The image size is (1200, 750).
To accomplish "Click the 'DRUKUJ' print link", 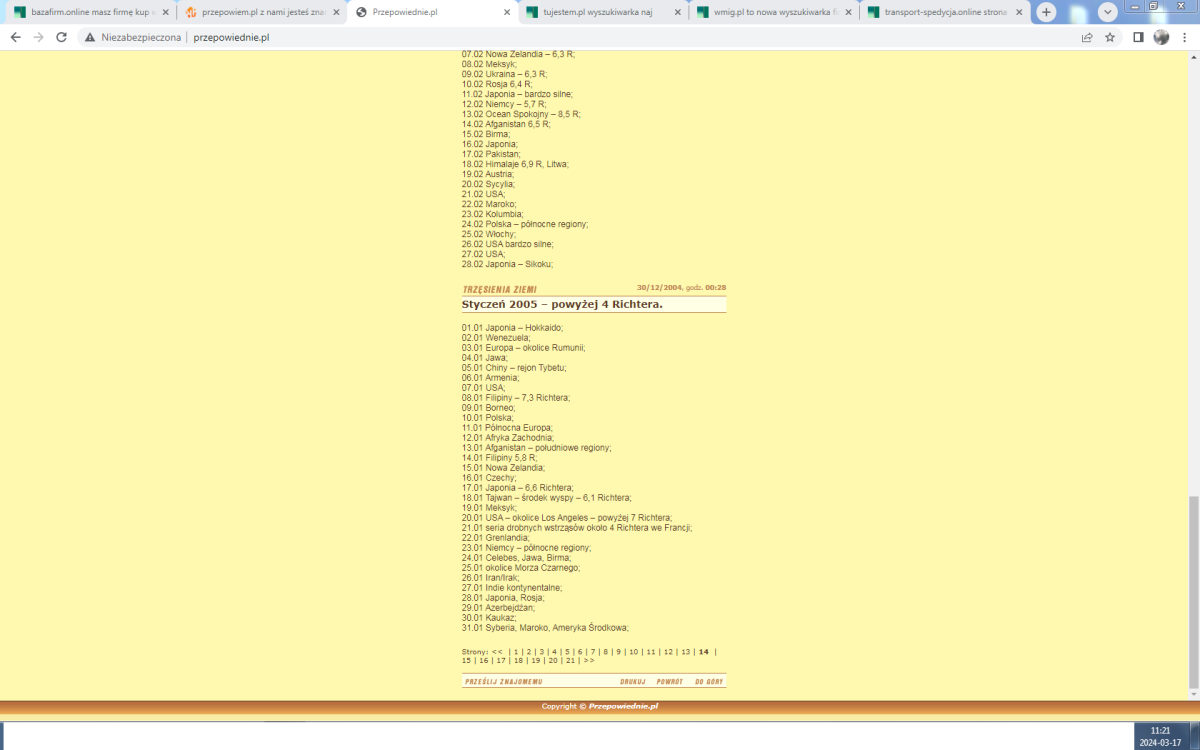I will 632,682.
